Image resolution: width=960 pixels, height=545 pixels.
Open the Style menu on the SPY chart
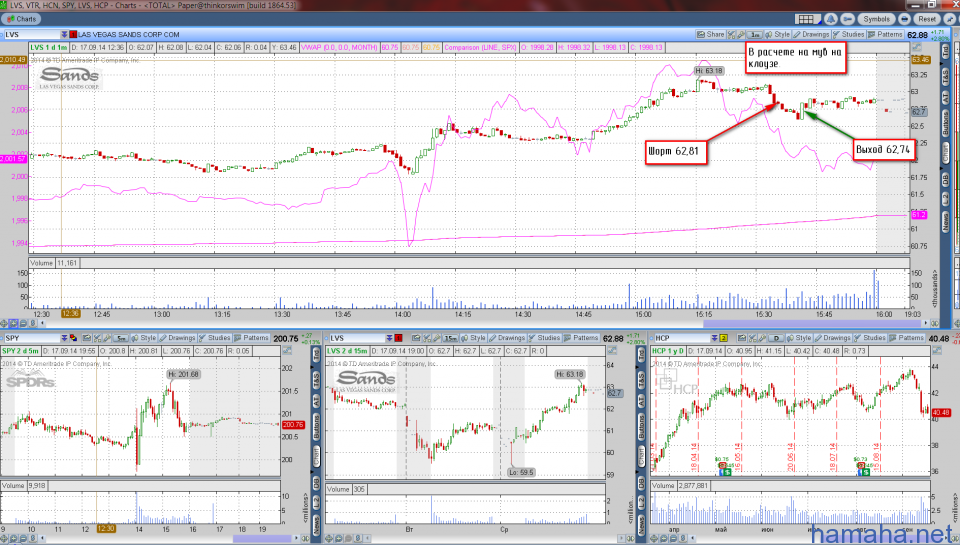click(143, 338)
